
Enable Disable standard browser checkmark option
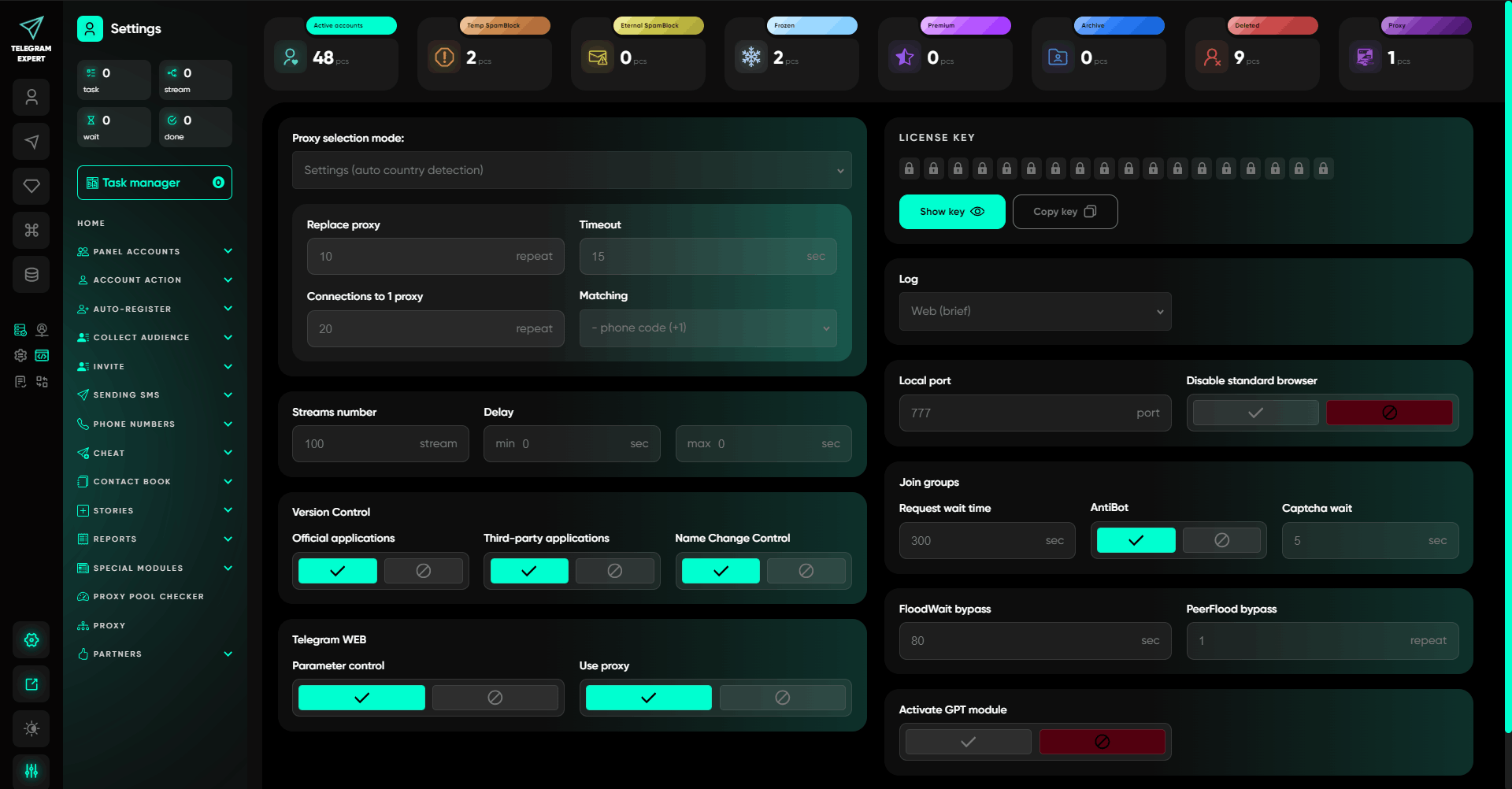point(1256,413)
